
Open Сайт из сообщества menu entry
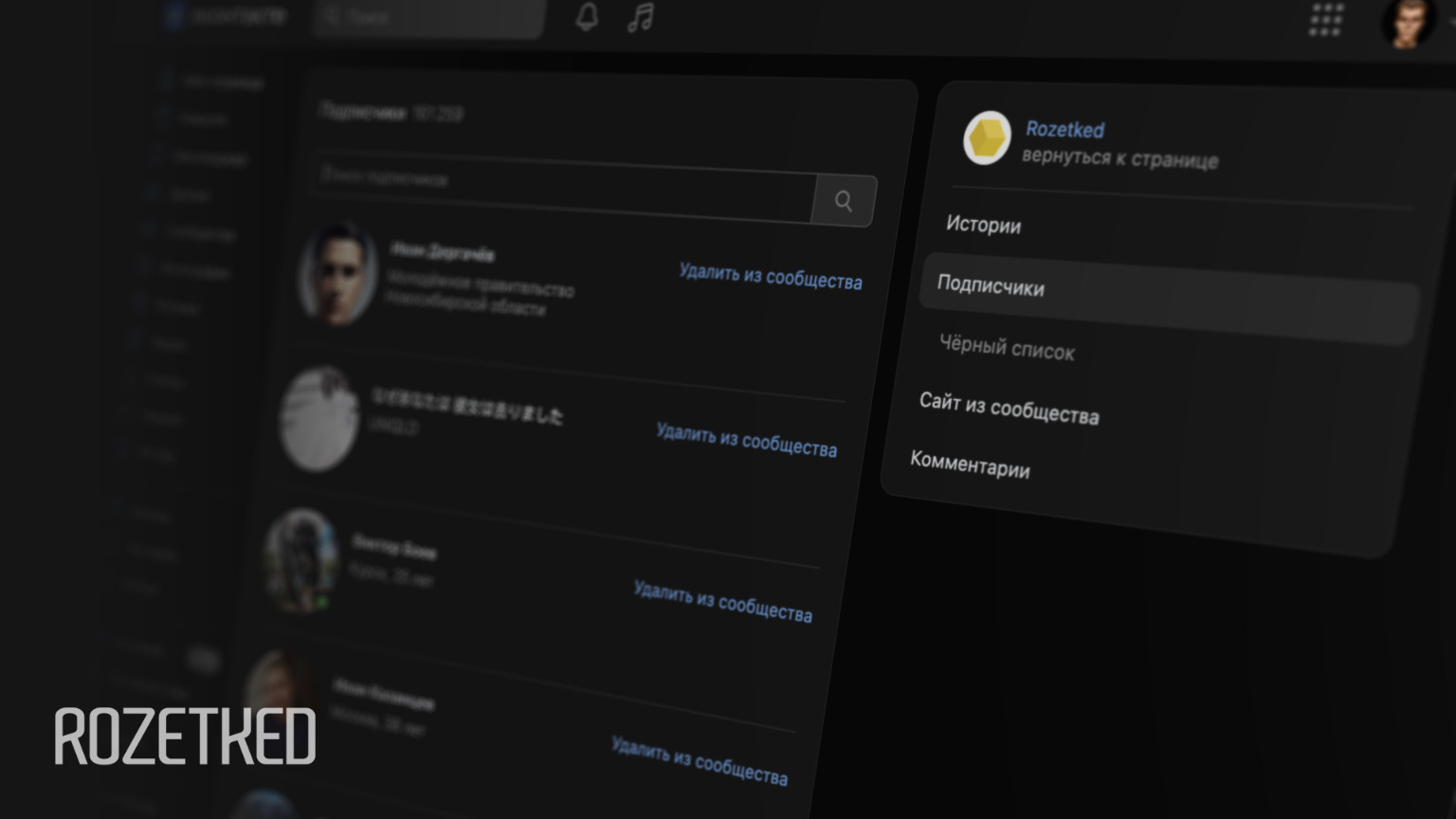1009,408
